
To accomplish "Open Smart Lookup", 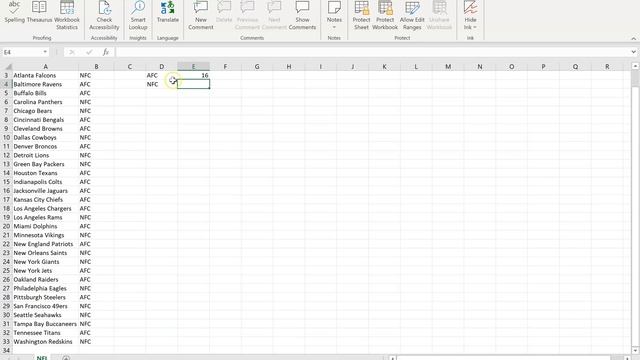I will point(138,16).
